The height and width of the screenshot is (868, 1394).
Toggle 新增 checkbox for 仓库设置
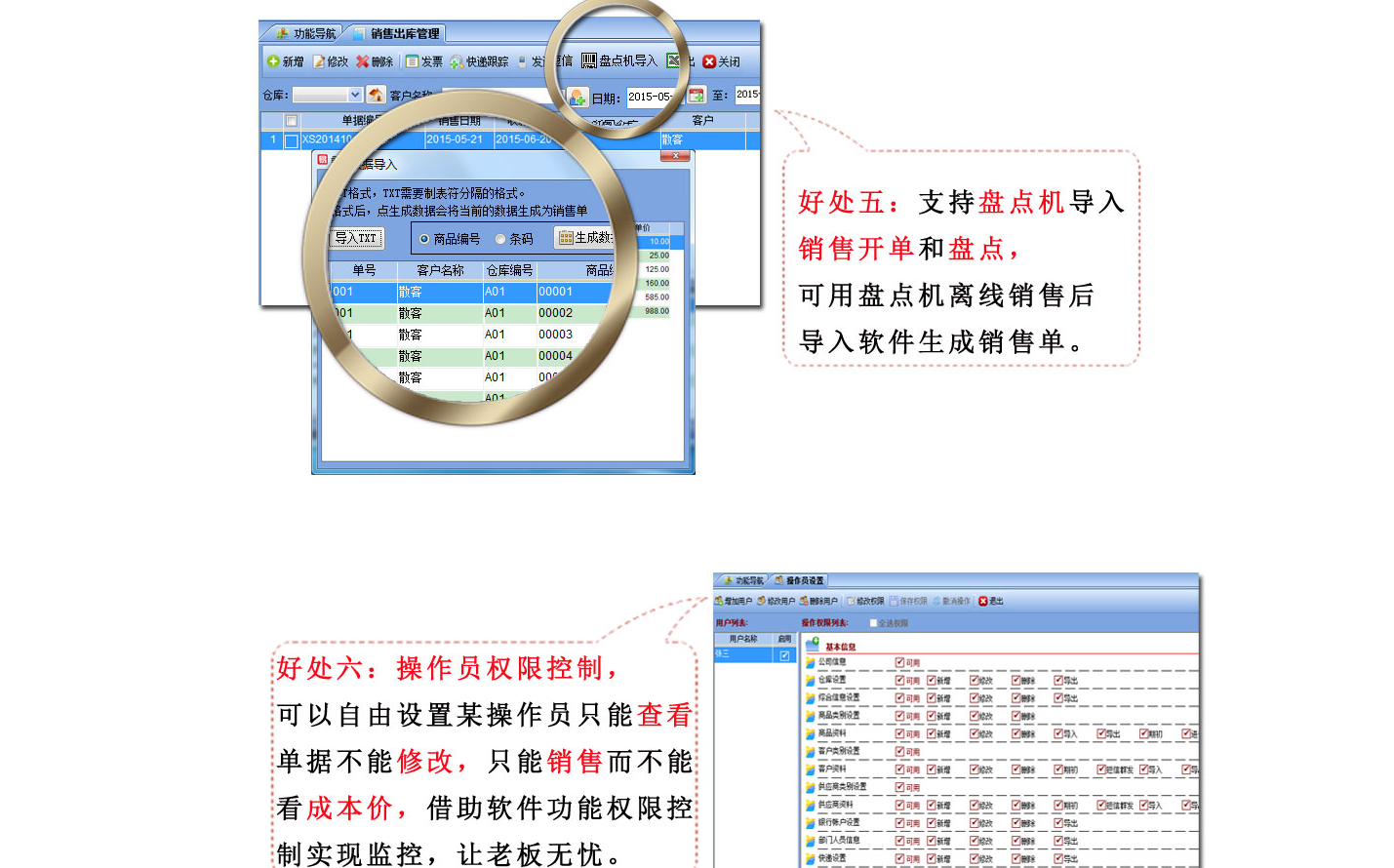[932, 681]
